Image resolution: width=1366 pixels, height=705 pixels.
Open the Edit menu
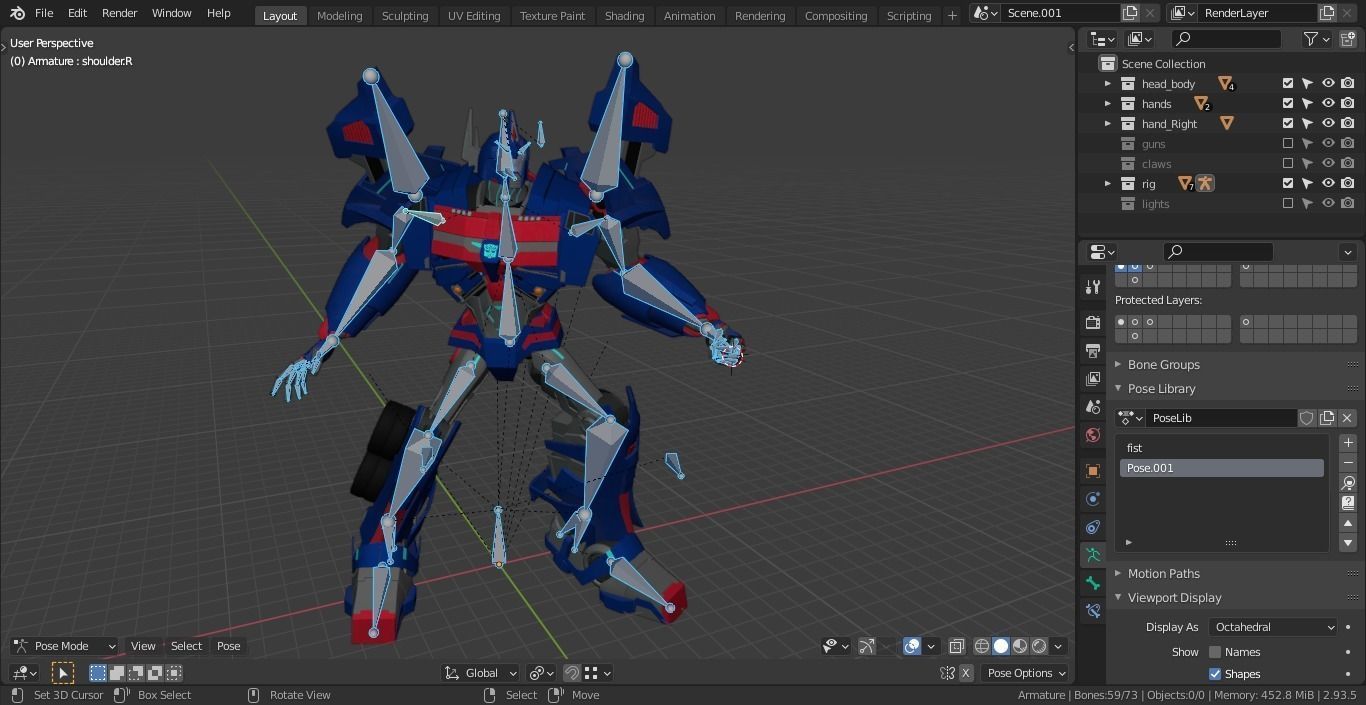pyautogui.click(x=77, y=13)
